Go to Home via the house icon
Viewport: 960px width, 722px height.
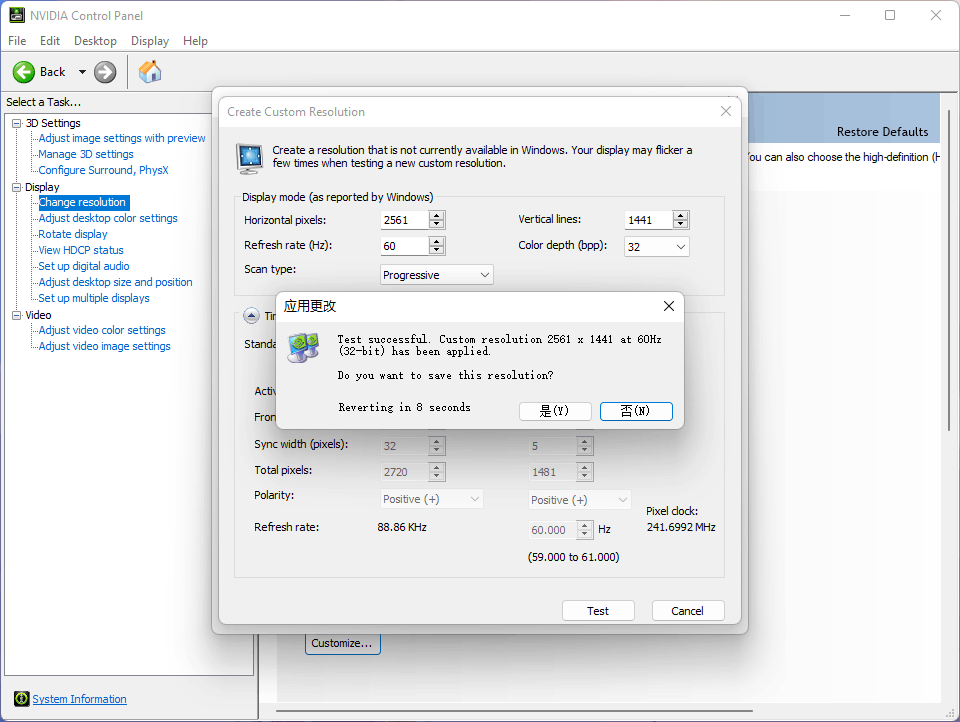click(x=150, y=72)
